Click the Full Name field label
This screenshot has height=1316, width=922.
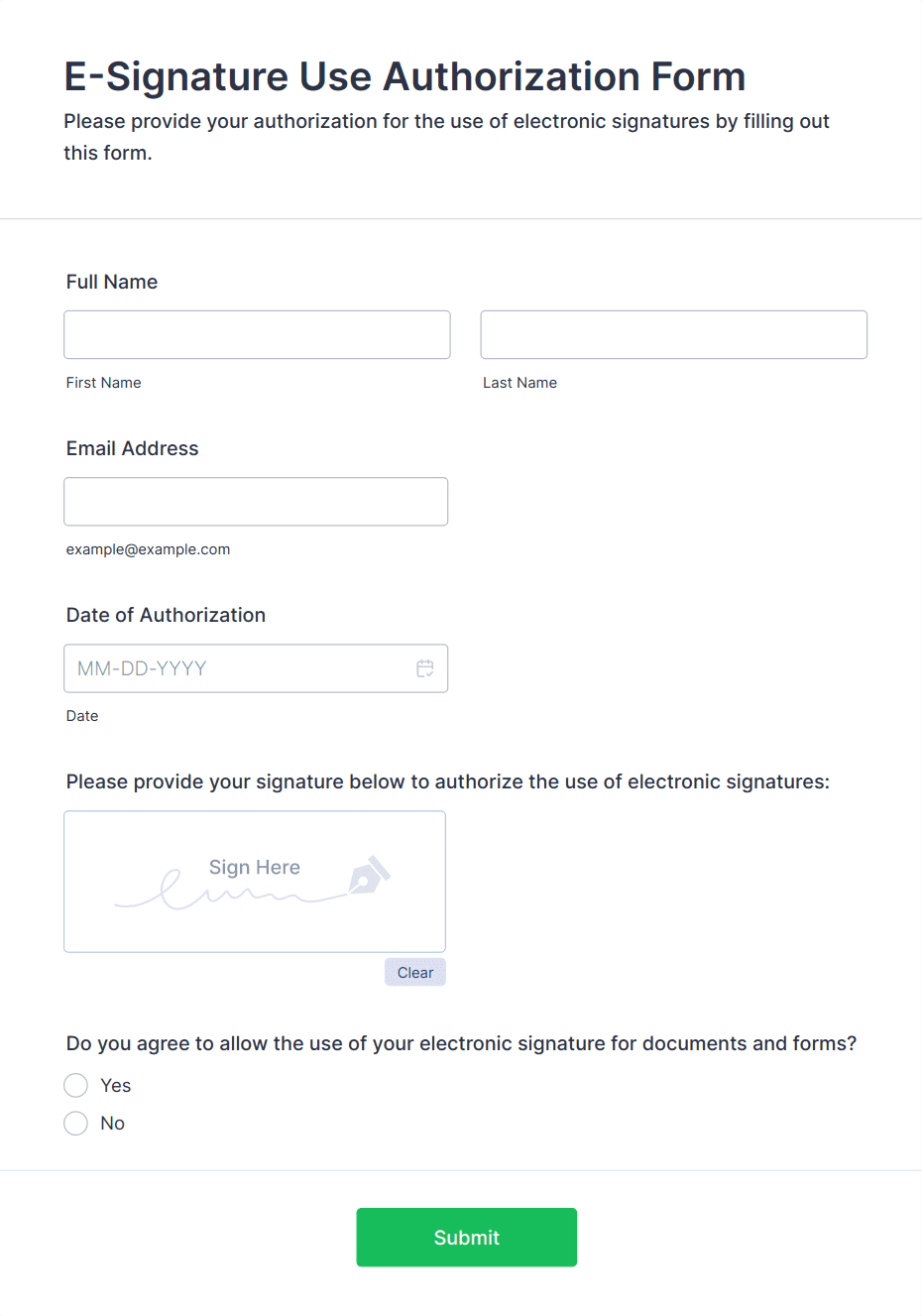[x=112, y=282]
